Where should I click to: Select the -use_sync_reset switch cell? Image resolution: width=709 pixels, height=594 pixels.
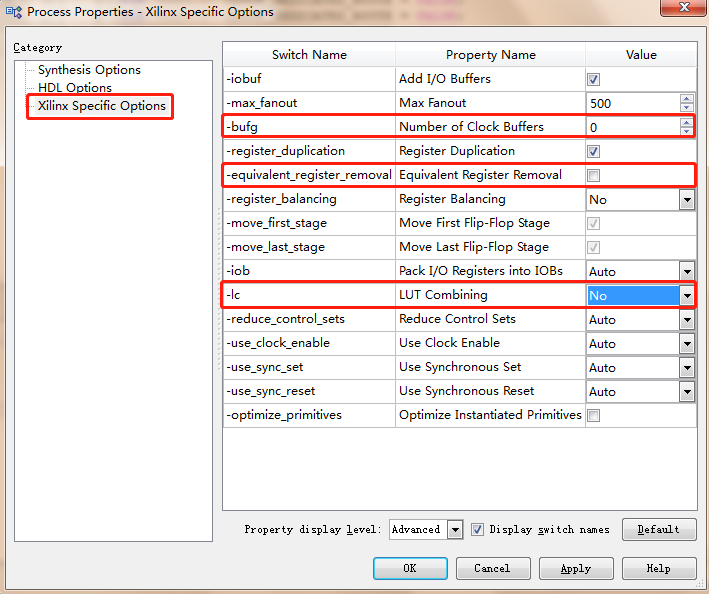309,391
